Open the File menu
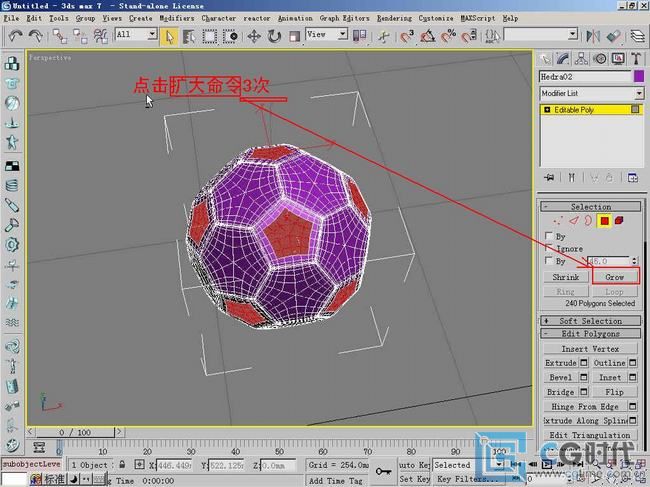The width and height of the screenshot is (650, 487). coord(12,18)
